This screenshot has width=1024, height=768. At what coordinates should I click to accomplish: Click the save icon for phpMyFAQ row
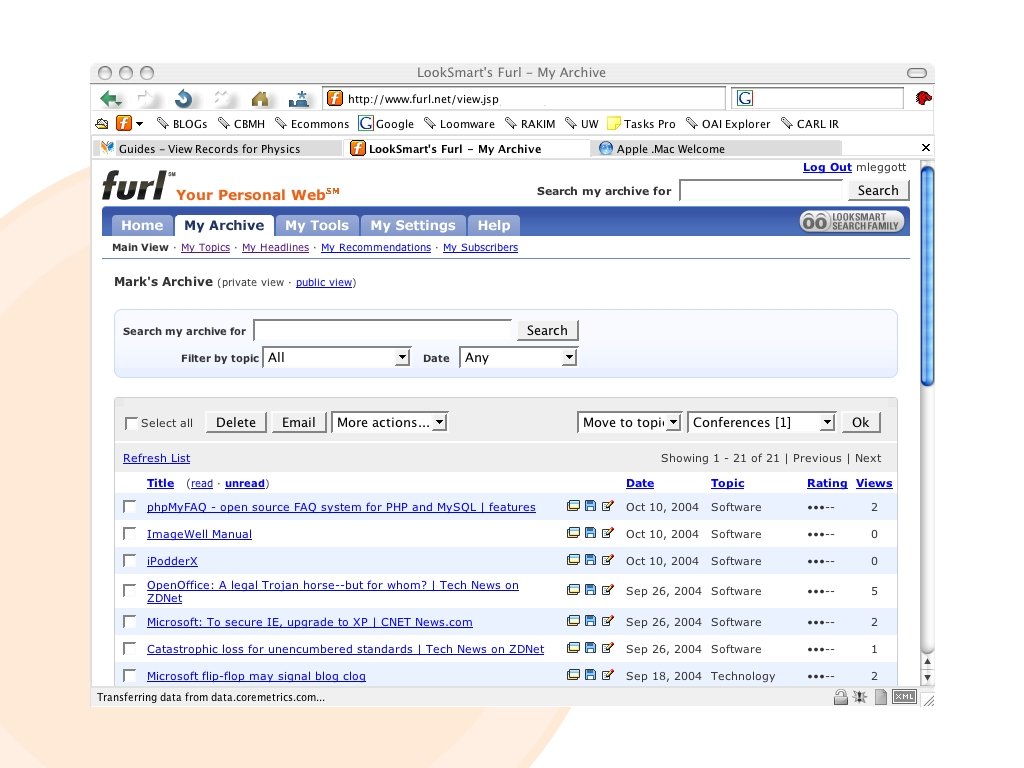590,505
